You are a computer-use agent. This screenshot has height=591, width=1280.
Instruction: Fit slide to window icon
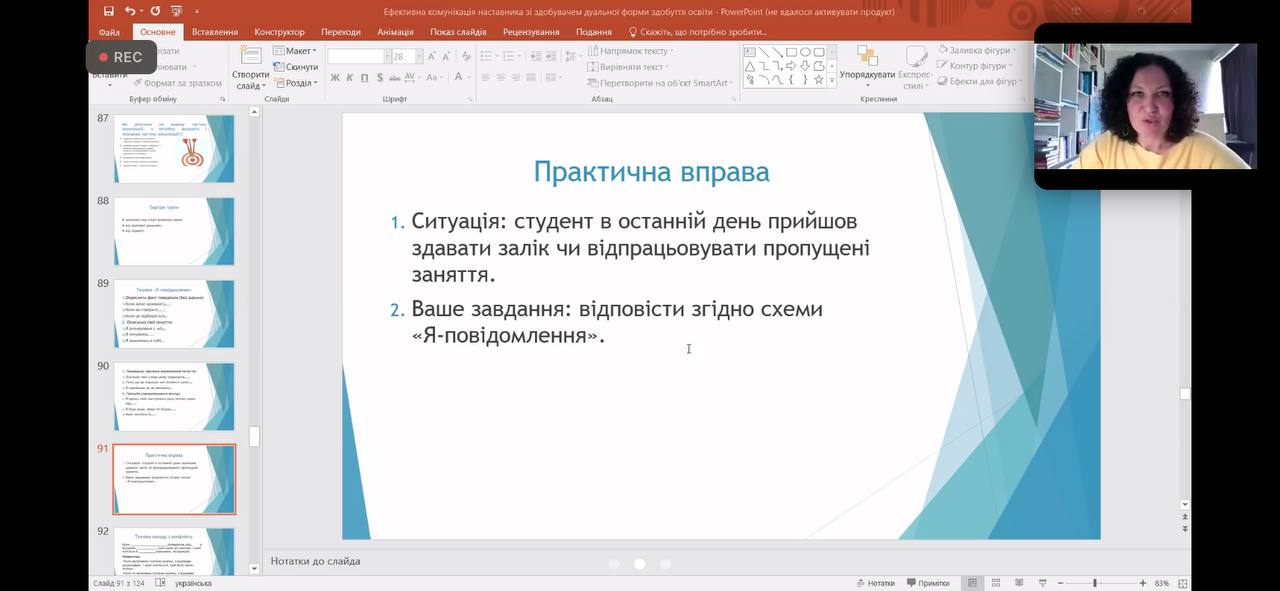coord(1183,583)
